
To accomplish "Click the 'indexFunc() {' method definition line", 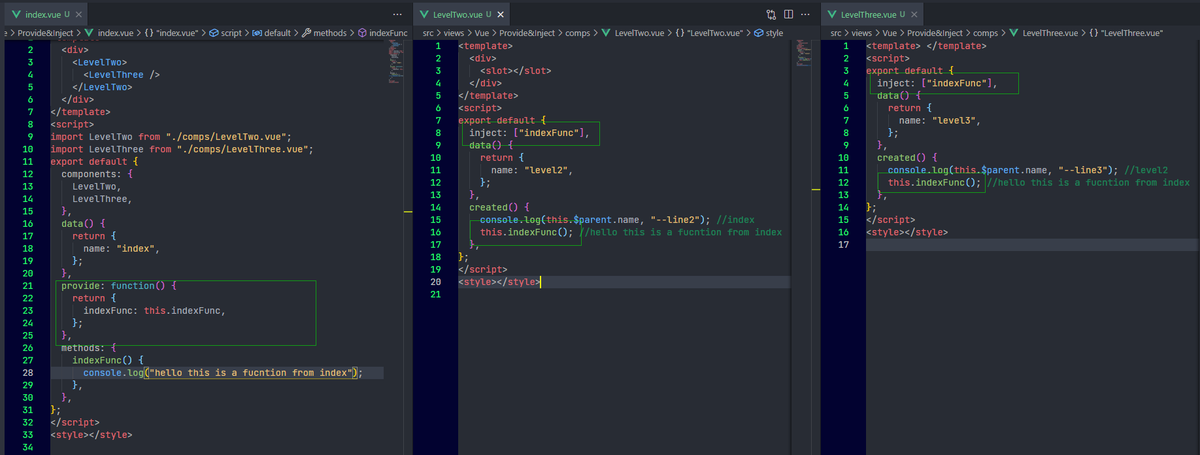I will (x=110, y=359).
